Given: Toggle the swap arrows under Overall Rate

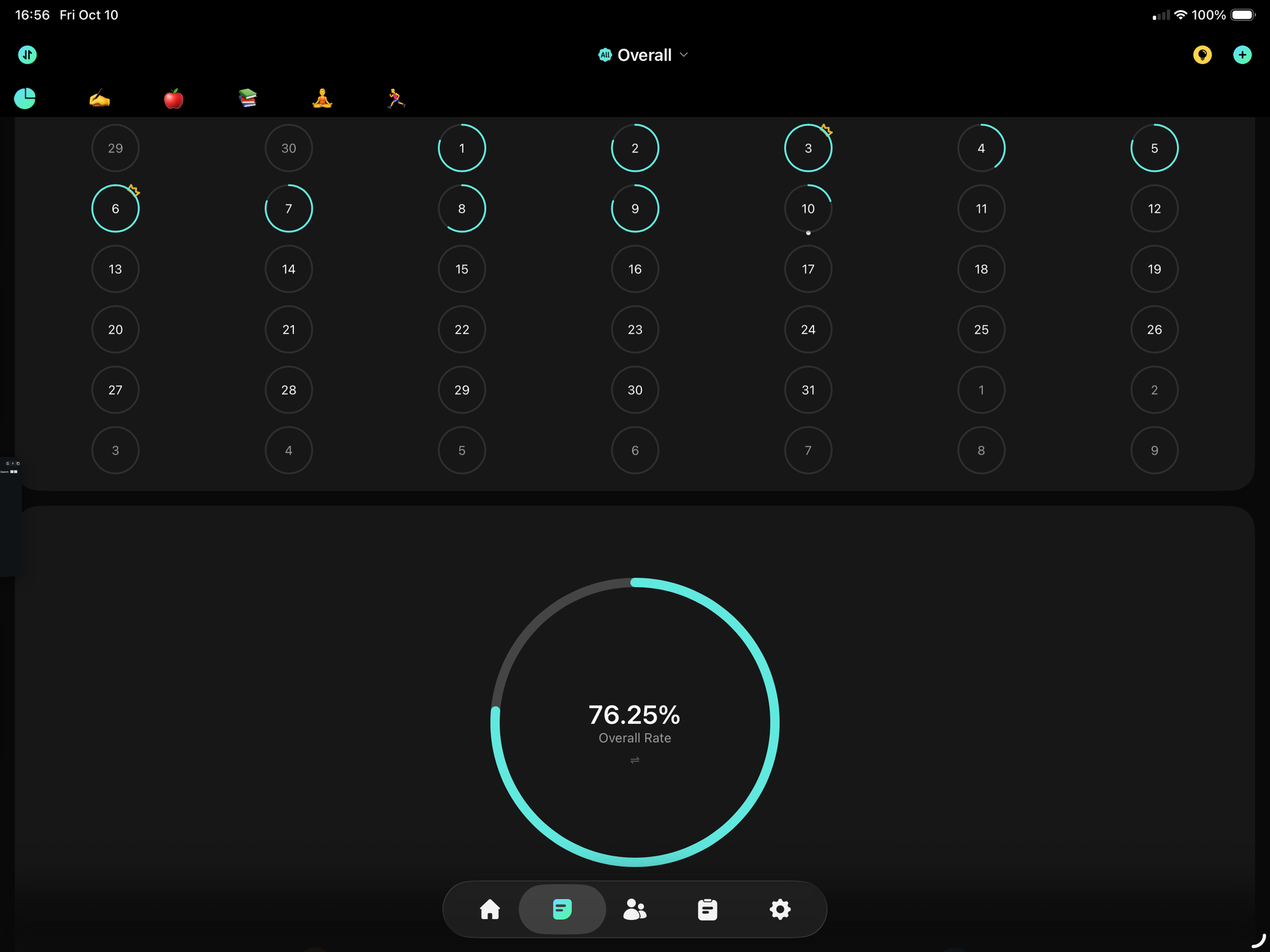Looking at the screenshot, I should tap(634, 760).
